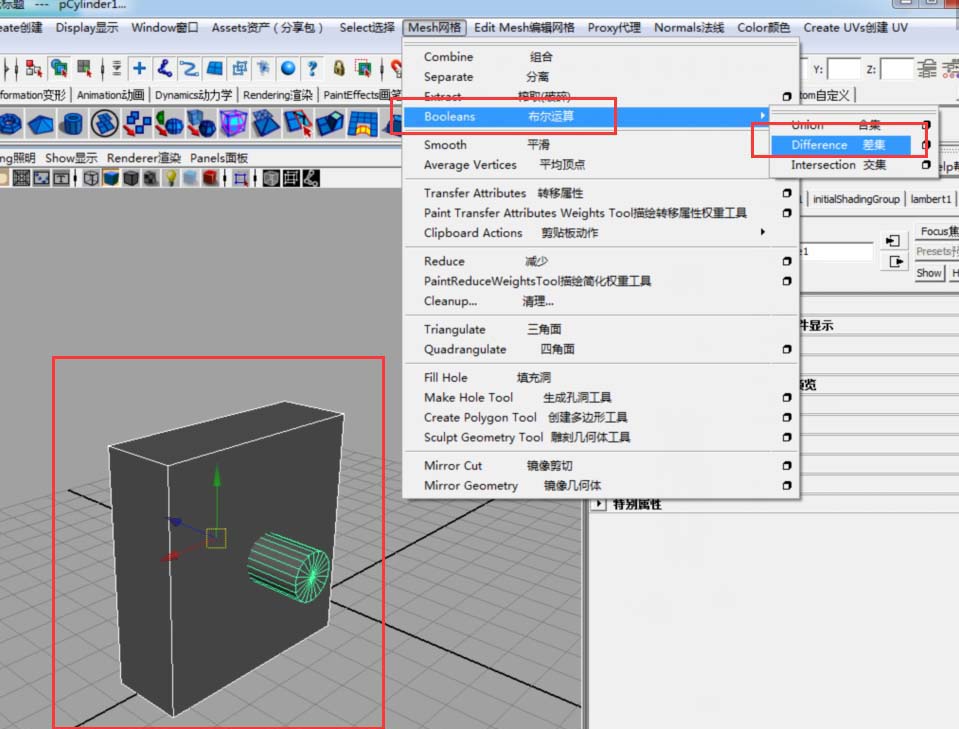Click the green half-sphere mirror shelf icon
Screen dimensions: 959x729
tap(169, 124)
